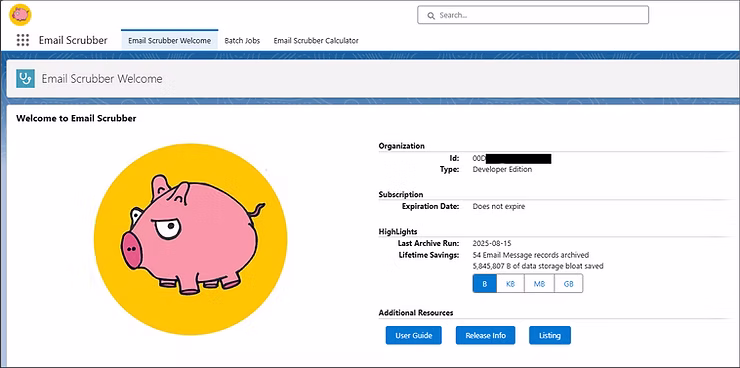Open the User Guide button
This screenshot has height=368, width=740.
pos(413,335)
